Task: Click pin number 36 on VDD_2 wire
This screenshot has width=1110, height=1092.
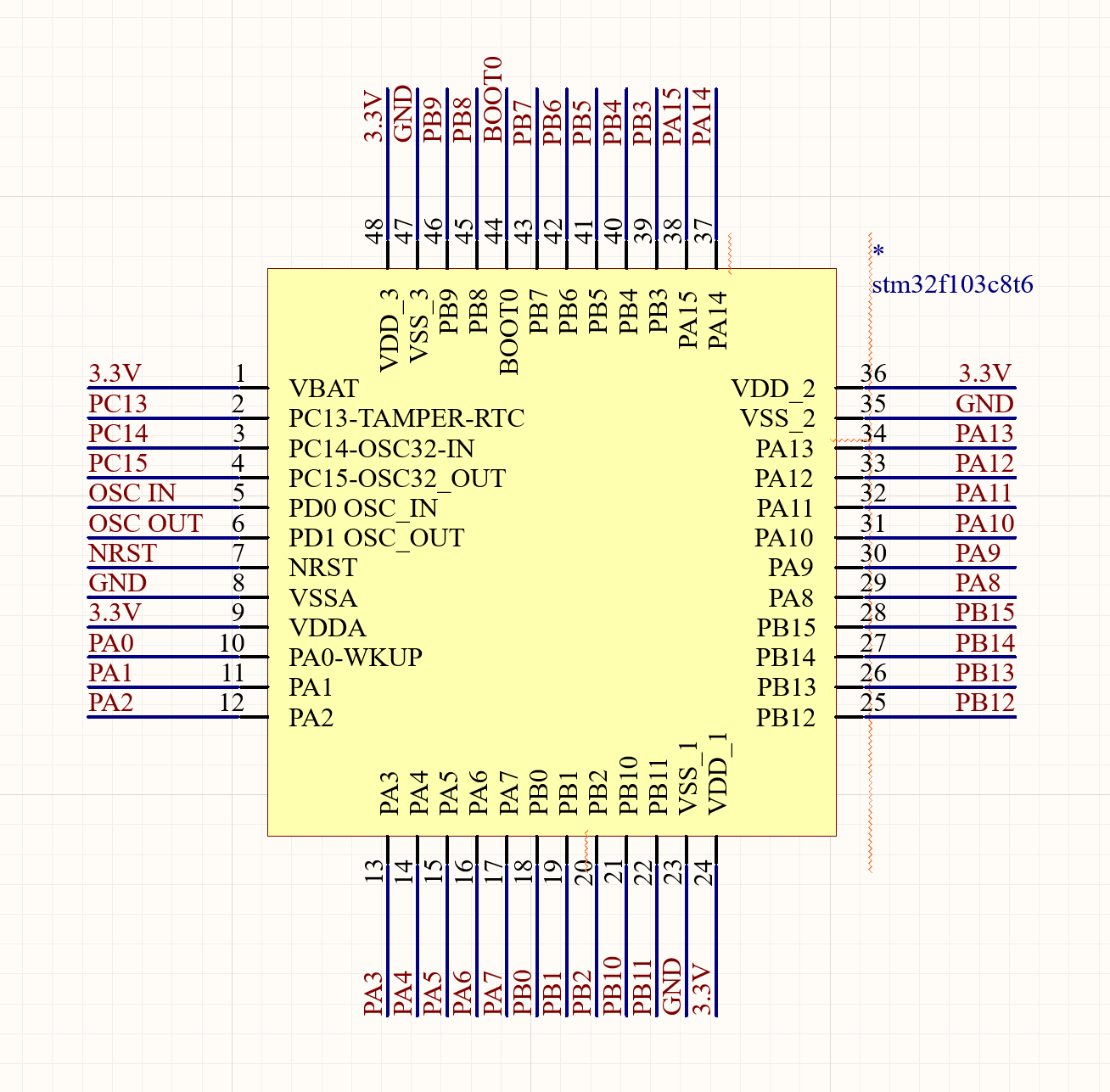Action: pyautogui.click(x=875, y=372)
